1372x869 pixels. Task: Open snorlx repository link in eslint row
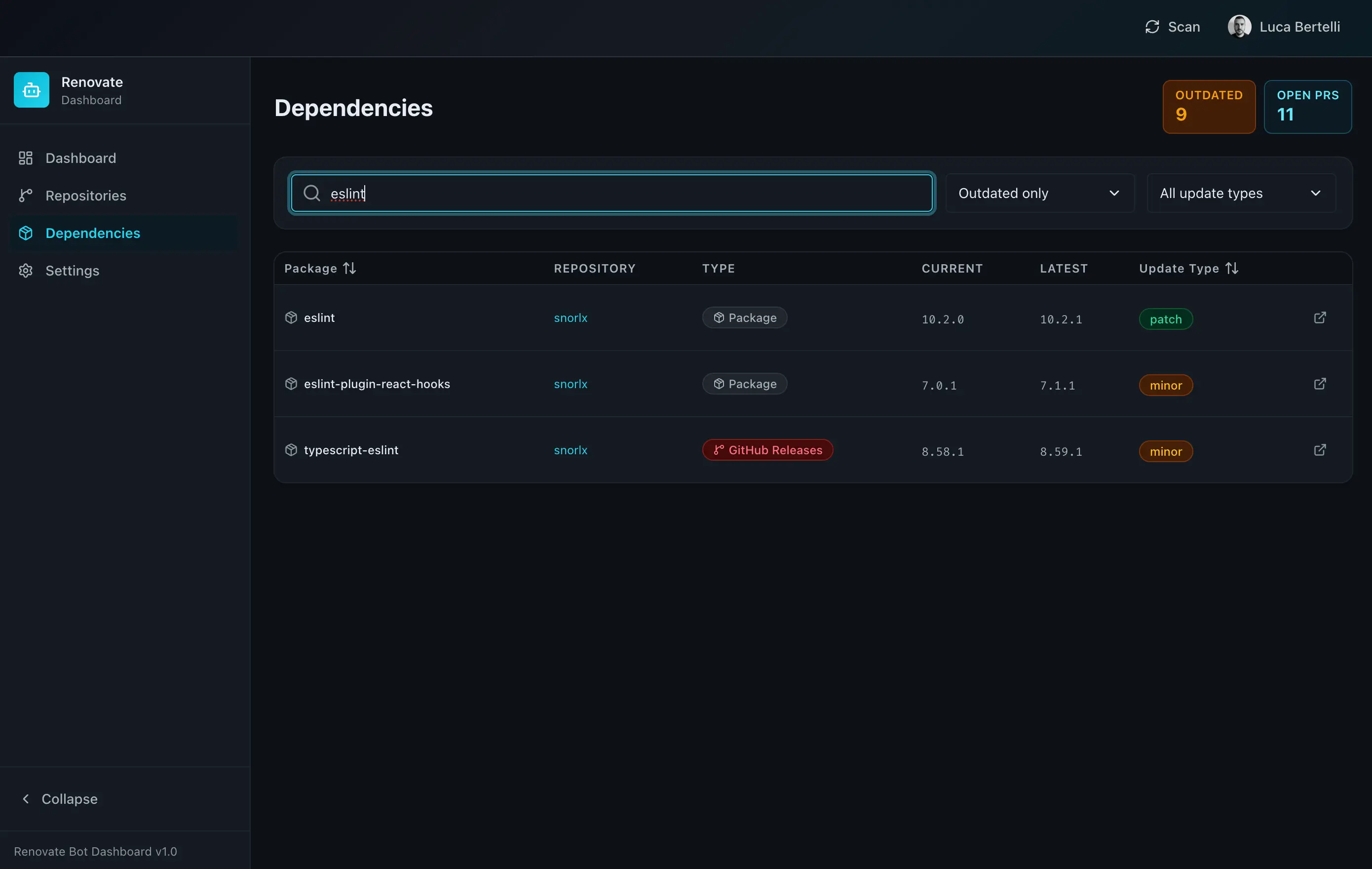coord(571,317)
